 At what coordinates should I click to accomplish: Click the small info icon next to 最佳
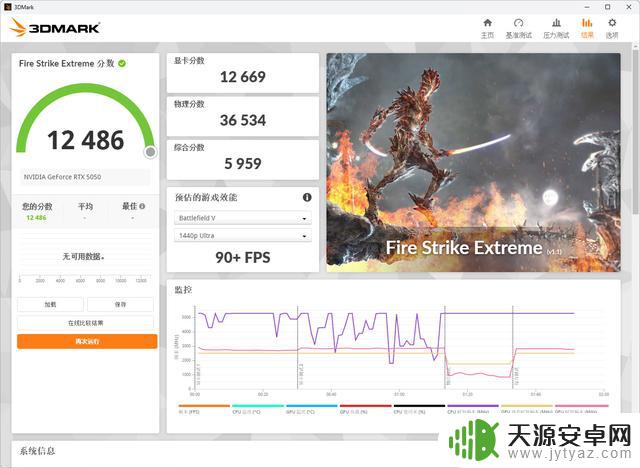tap(142, 206)
